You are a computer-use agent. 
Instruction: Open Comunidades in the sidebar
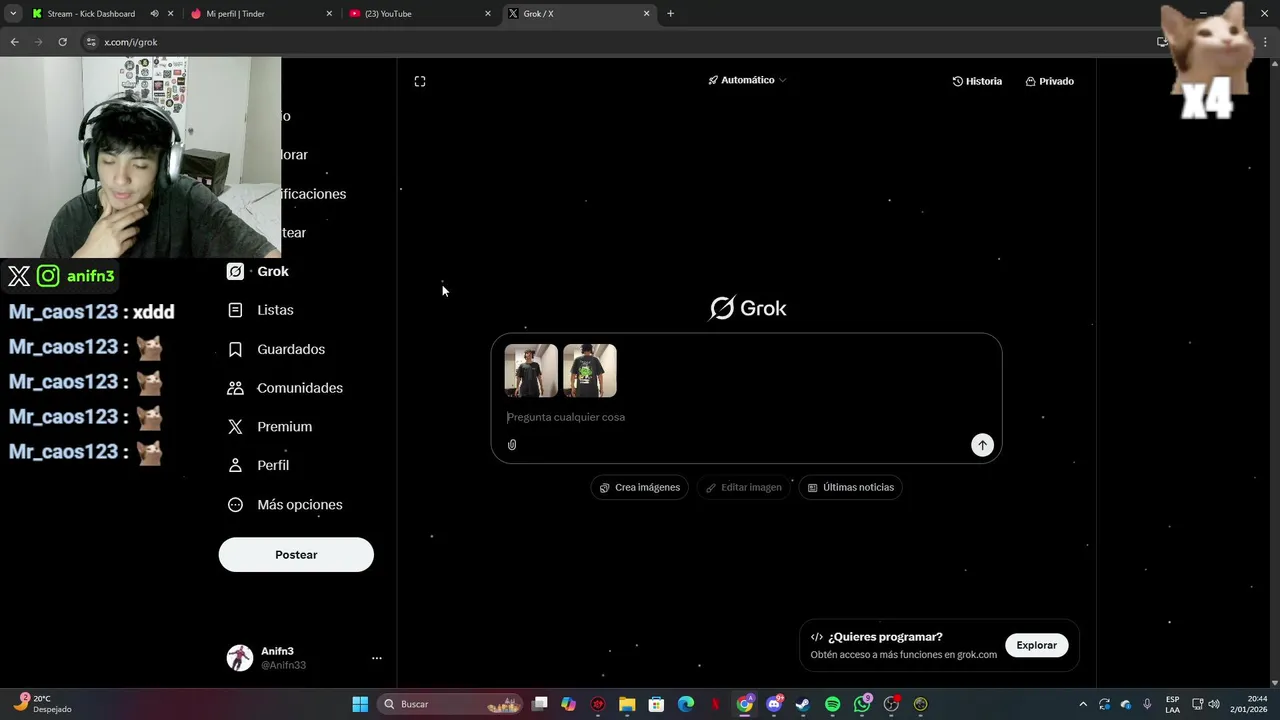285,388
